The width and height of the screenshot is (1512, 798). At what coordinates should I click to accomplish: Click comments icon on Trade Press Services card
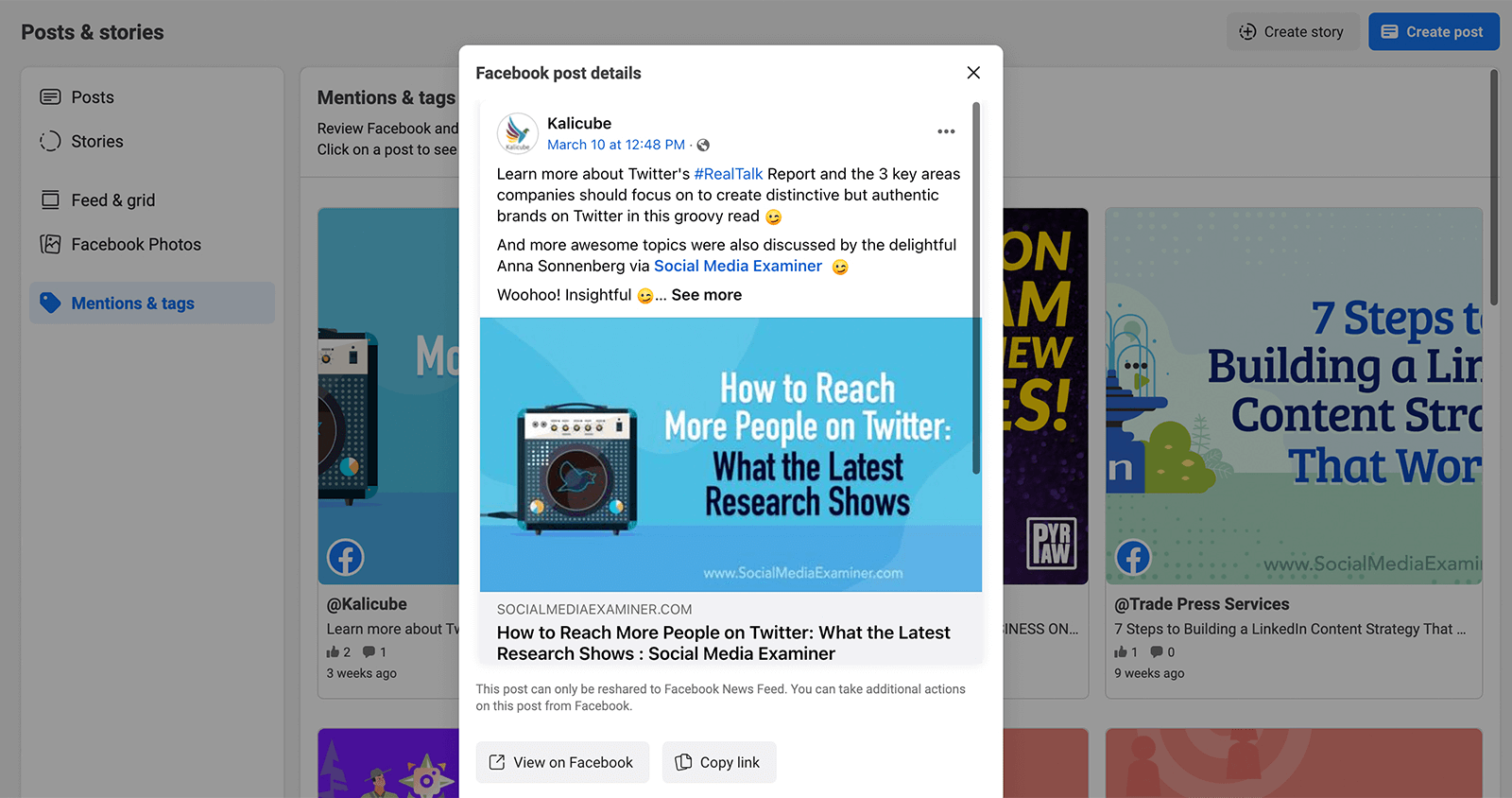pyautogui.click(x=1157, y=651)
